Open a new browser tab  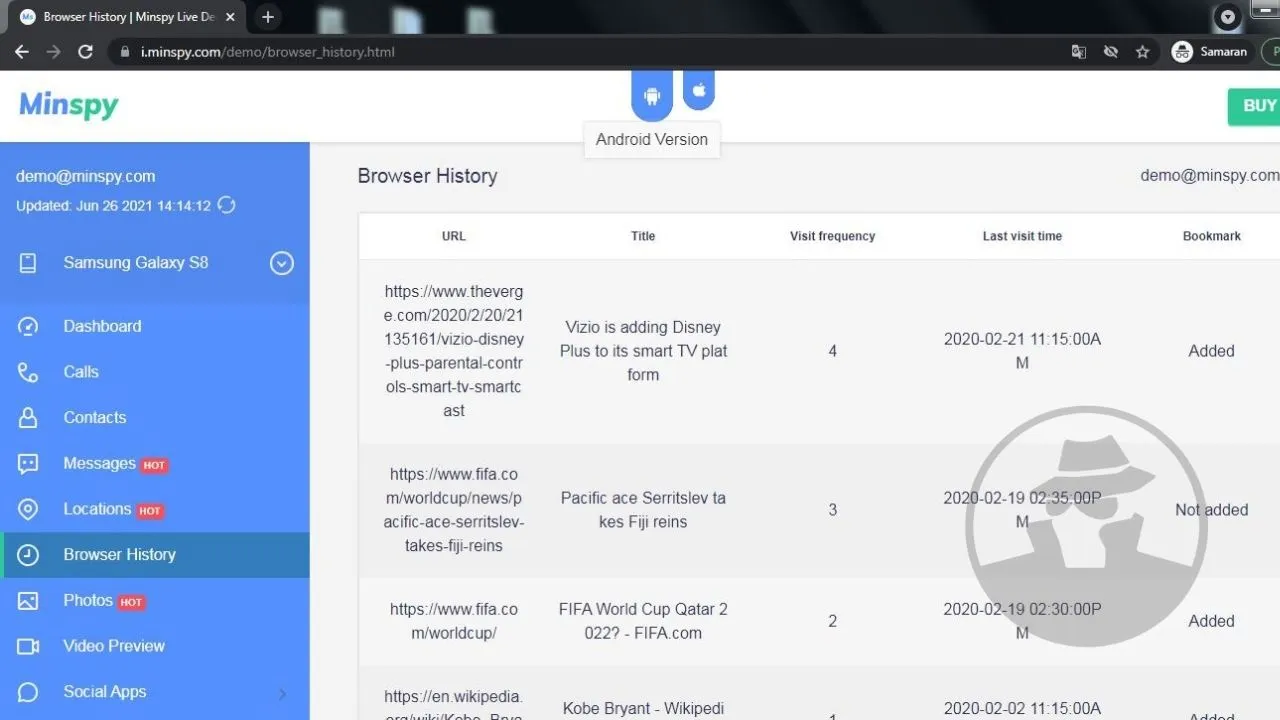[267, 17]
